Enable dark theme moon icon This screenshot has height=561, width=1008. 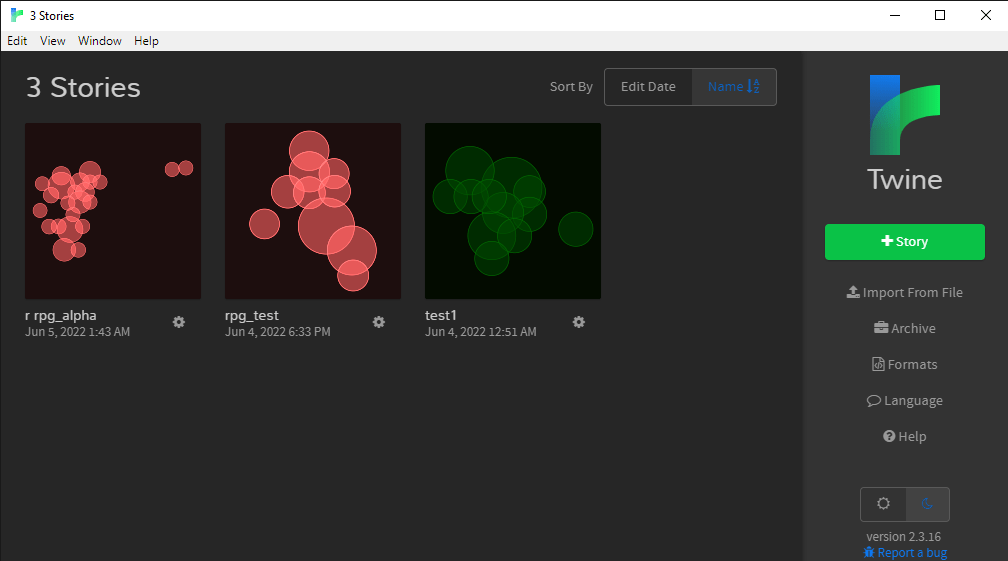click(x=927, y=504)
